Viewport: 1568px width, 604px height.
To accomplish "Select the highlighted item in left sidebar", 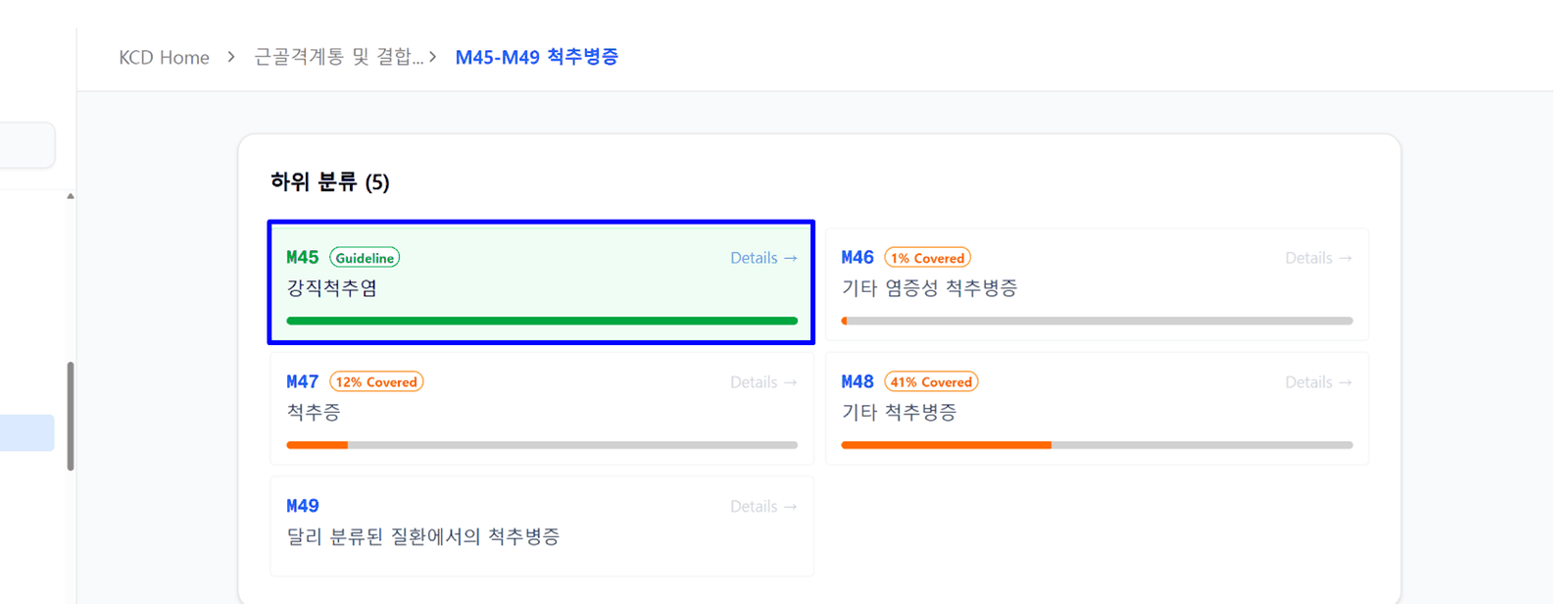I will coord(26,432).
